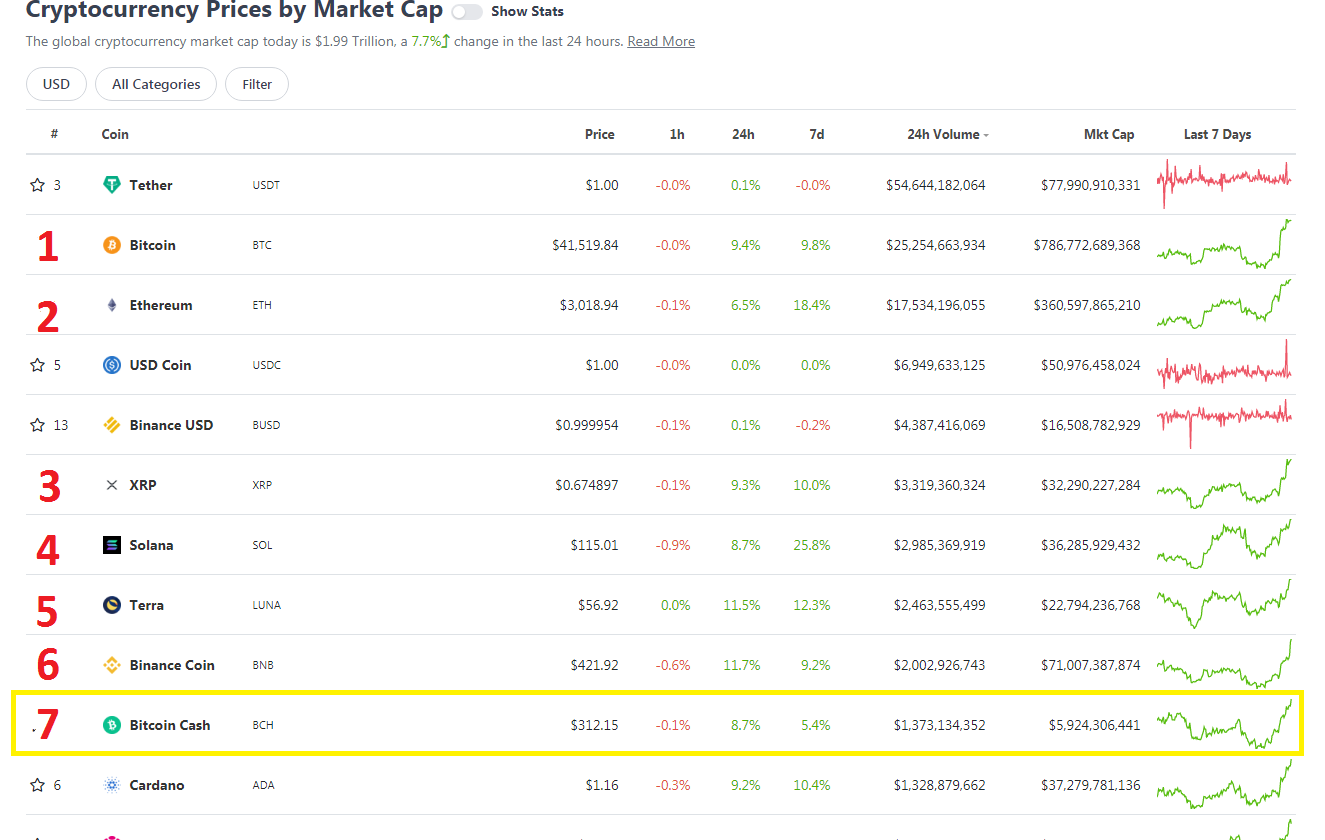
Task: Click the Binance USD logo icon
Action: (x=112, y=425)
